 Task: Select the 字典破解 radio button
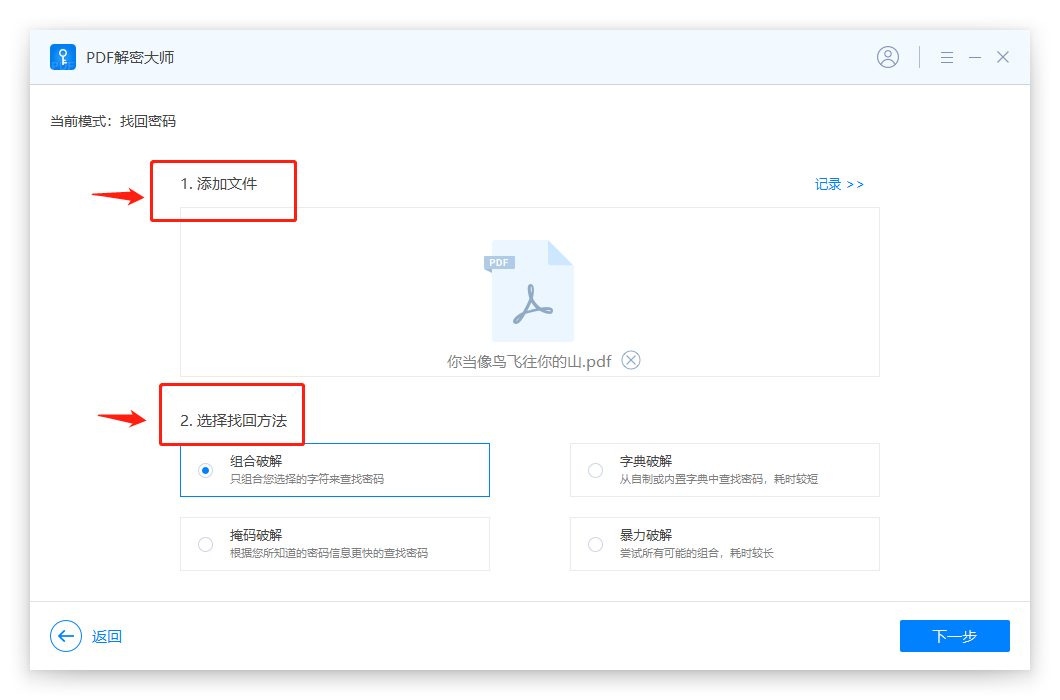click(x=596, y=470)
